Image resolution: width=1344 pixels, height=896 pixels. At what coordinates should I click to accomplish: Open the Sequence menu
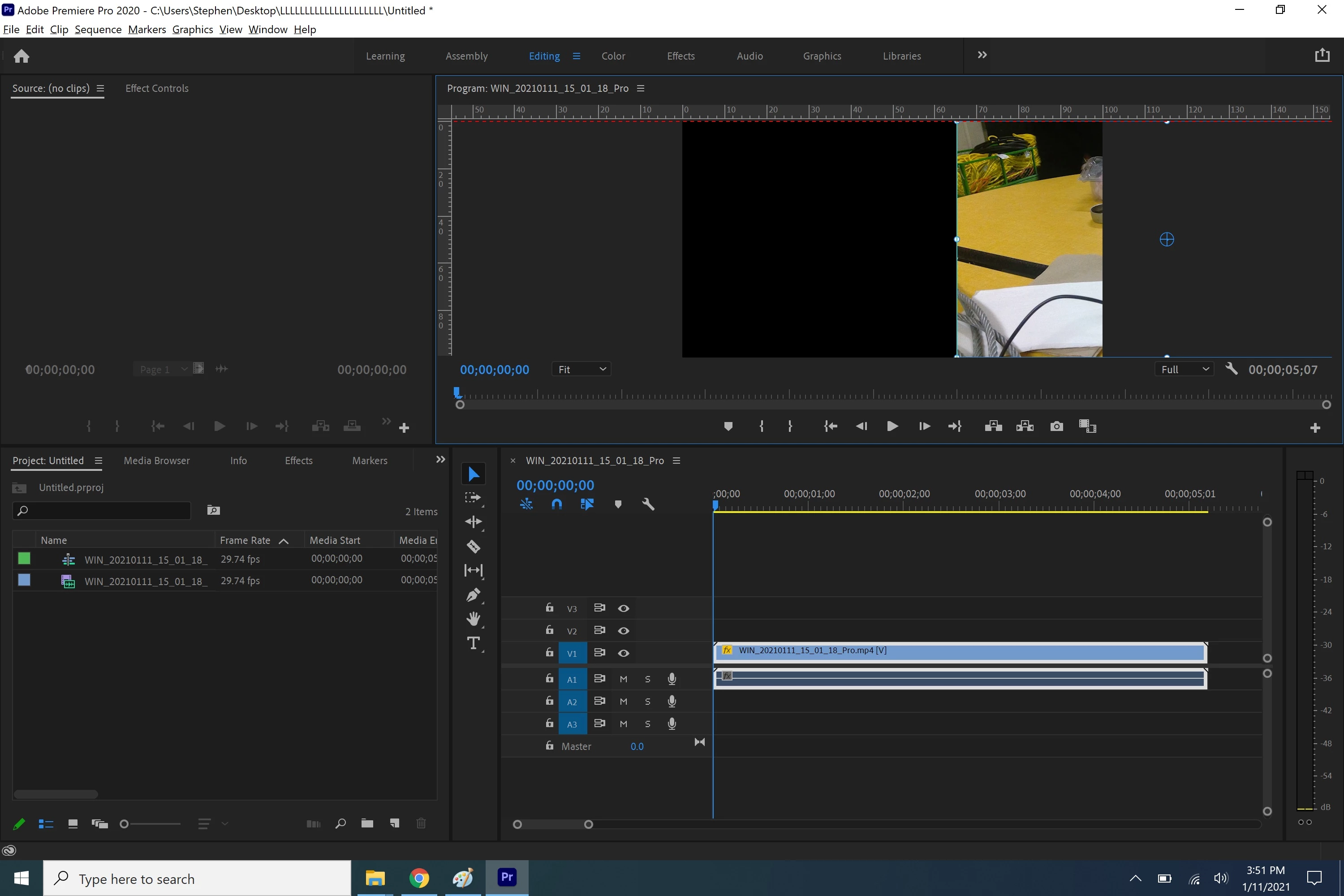pos(98,30)
